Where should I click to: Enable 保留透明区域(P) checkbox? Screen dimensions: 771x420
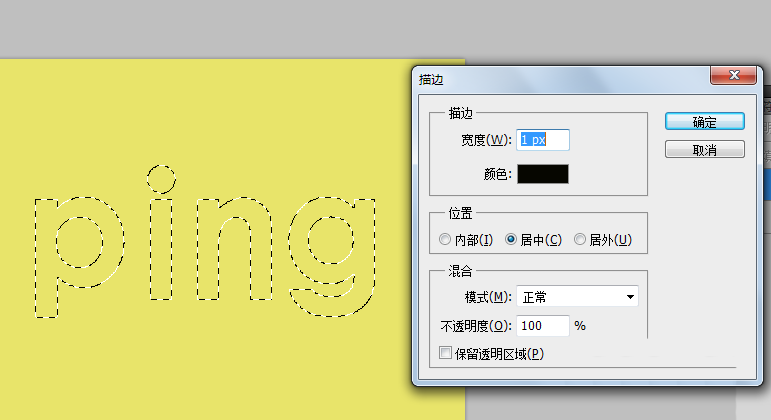click(445, 353)
